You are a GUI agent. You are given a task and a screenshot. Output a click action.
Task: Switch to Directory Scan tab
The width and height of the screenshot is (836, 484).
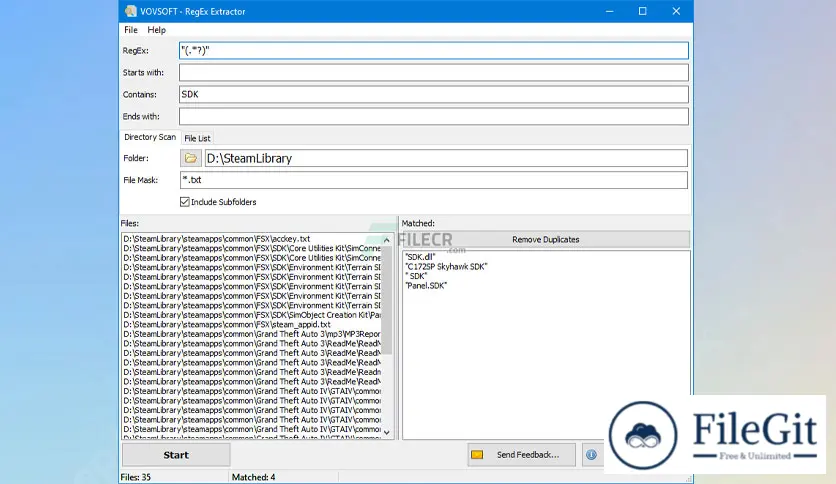tap(150, 137)
